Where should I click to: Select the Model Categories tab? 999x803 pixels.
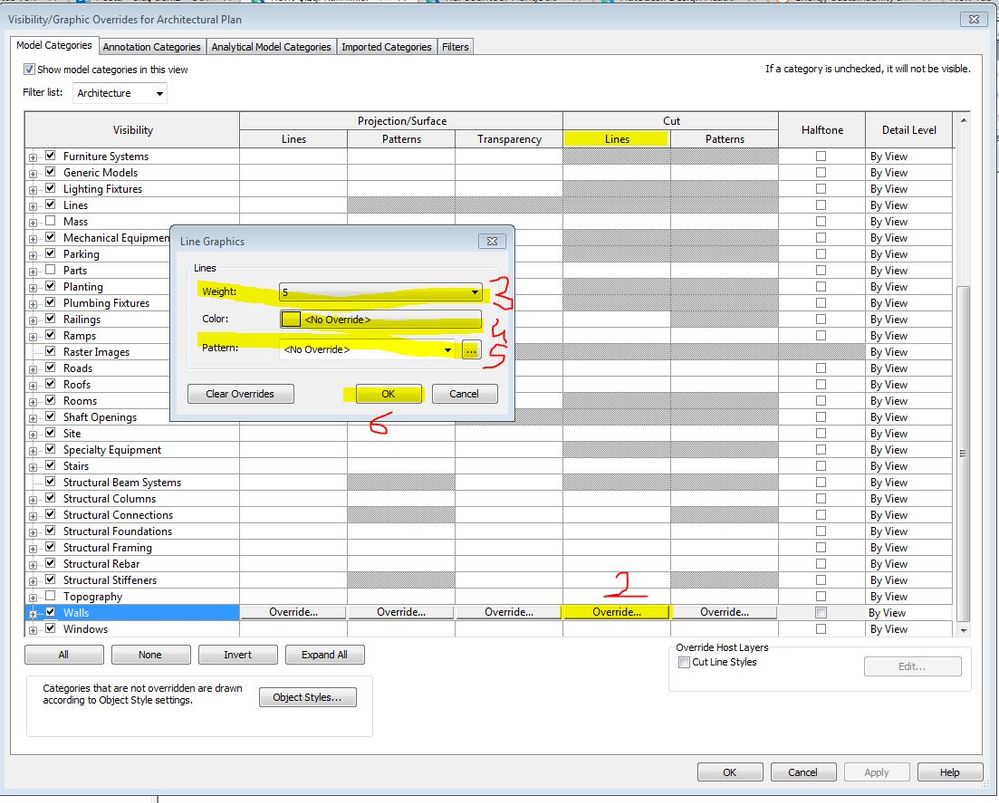click(54, 45)
